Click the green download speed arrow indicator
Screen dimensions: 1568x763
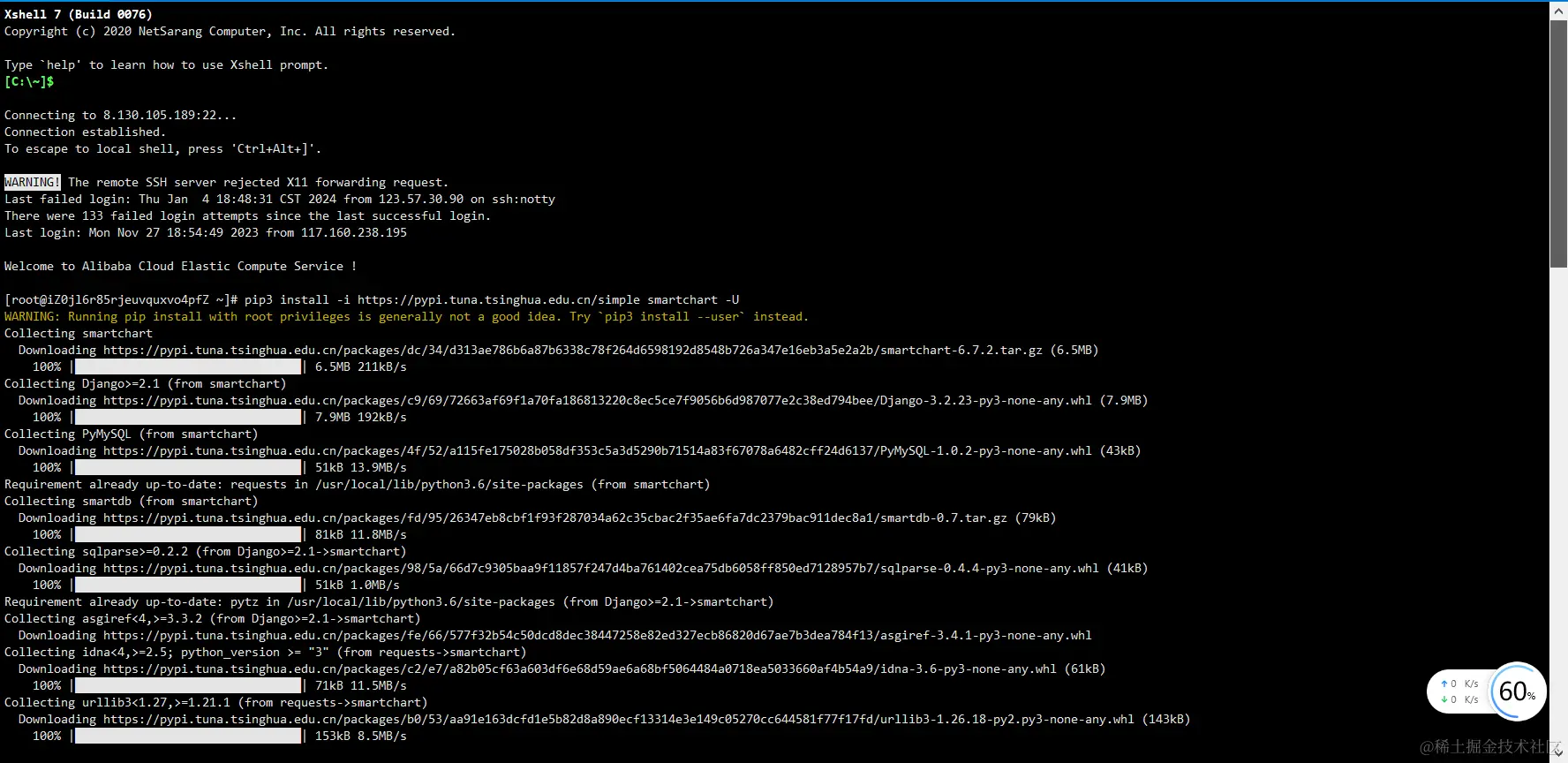1444,699
